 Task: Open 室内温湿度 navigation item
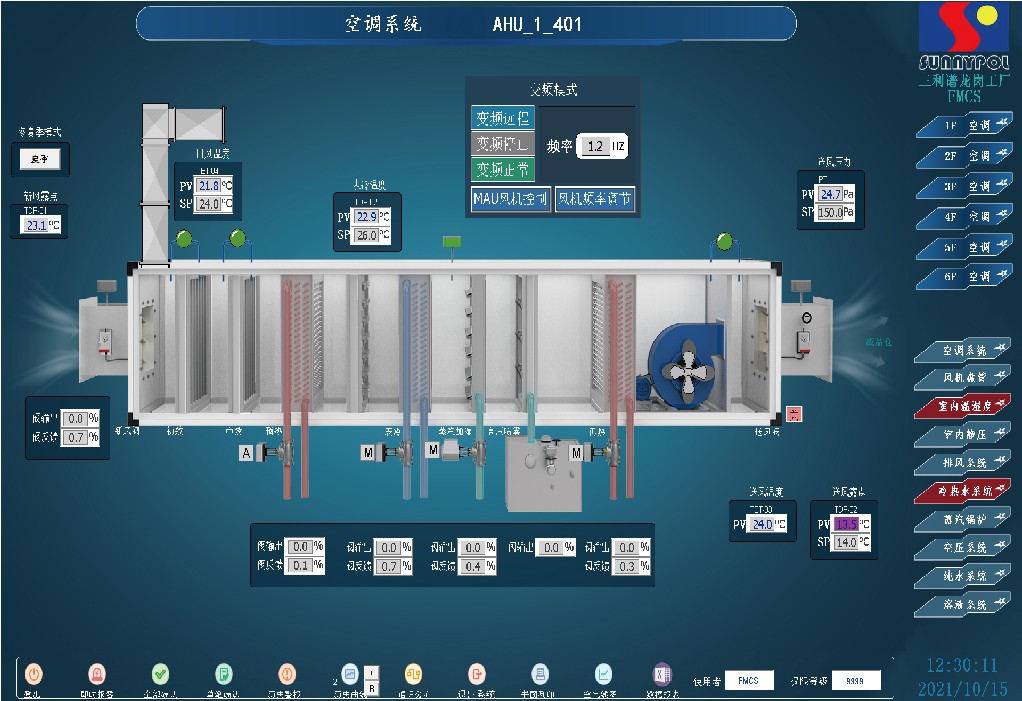pyautogui.click(x=964, y=406)
